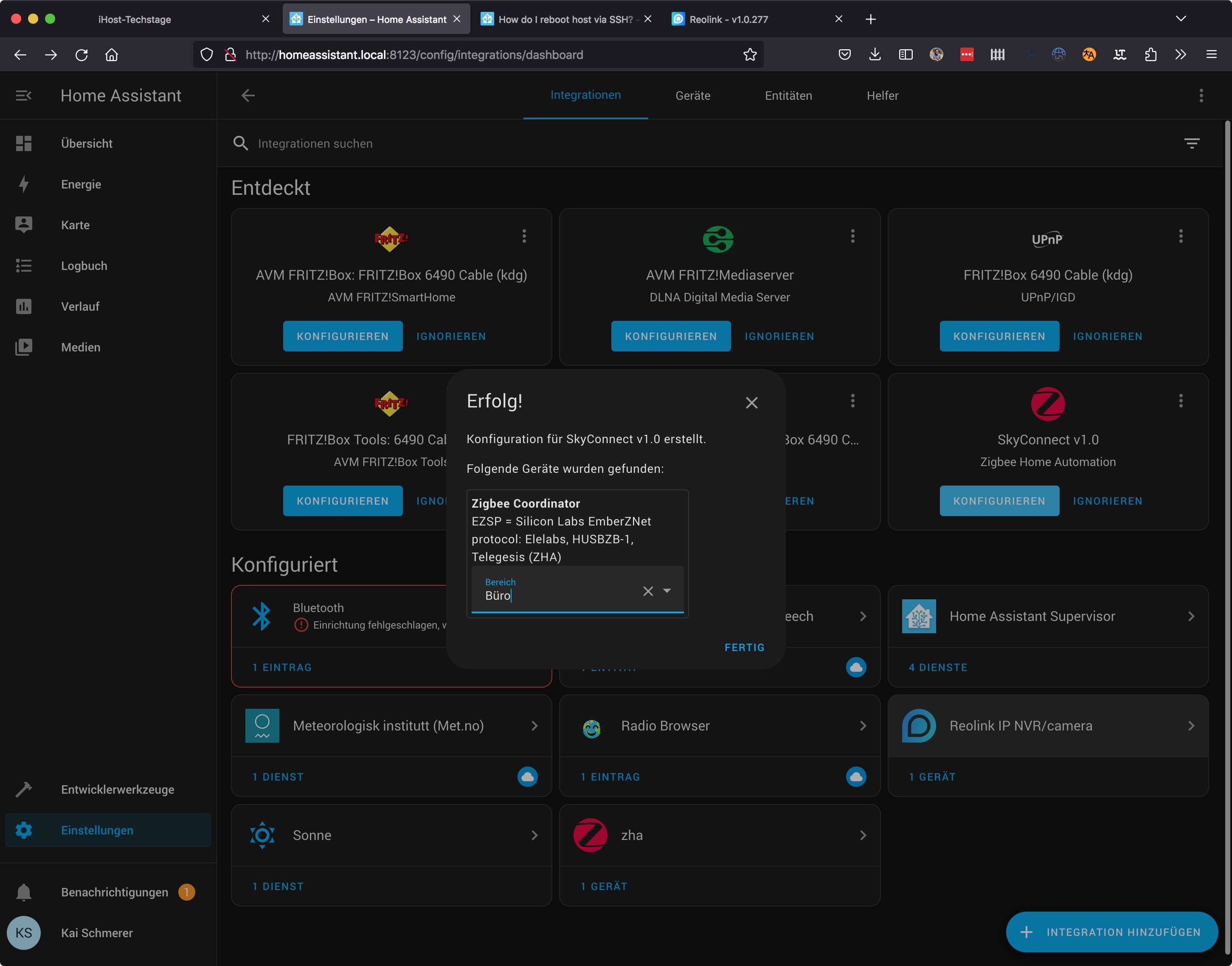Clear the Bereich field value
Viewport: 1232px width, 966px height.
[648, 591]
